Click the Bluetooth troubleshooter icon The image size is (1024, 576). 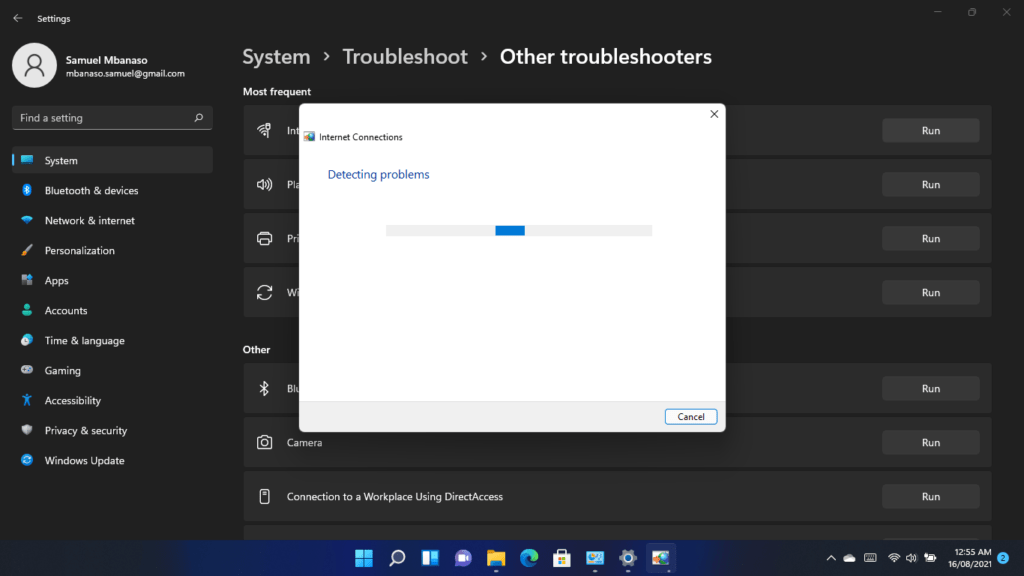tap(263, 388)
